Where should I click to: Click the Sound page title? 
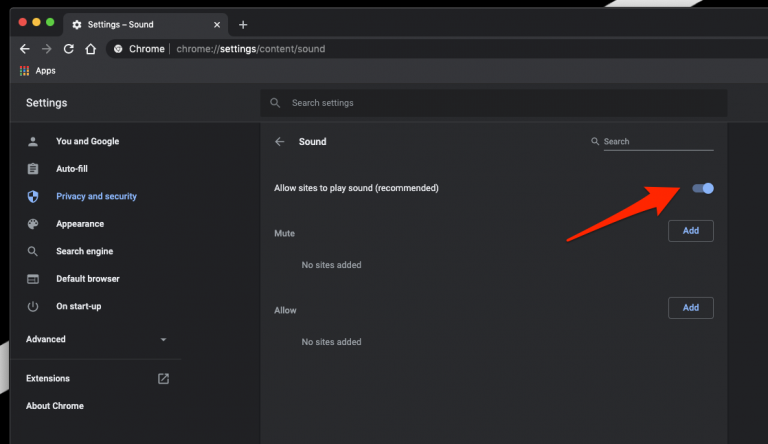[x=312, y=142]
